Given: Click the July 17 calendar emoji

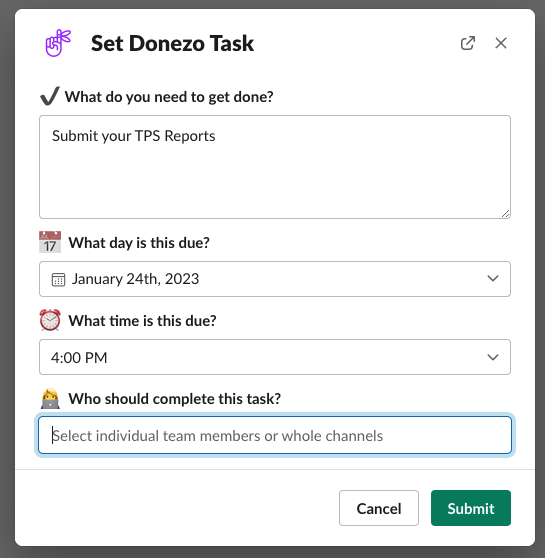Looking at the screenshot, I should tap(50, 242).
